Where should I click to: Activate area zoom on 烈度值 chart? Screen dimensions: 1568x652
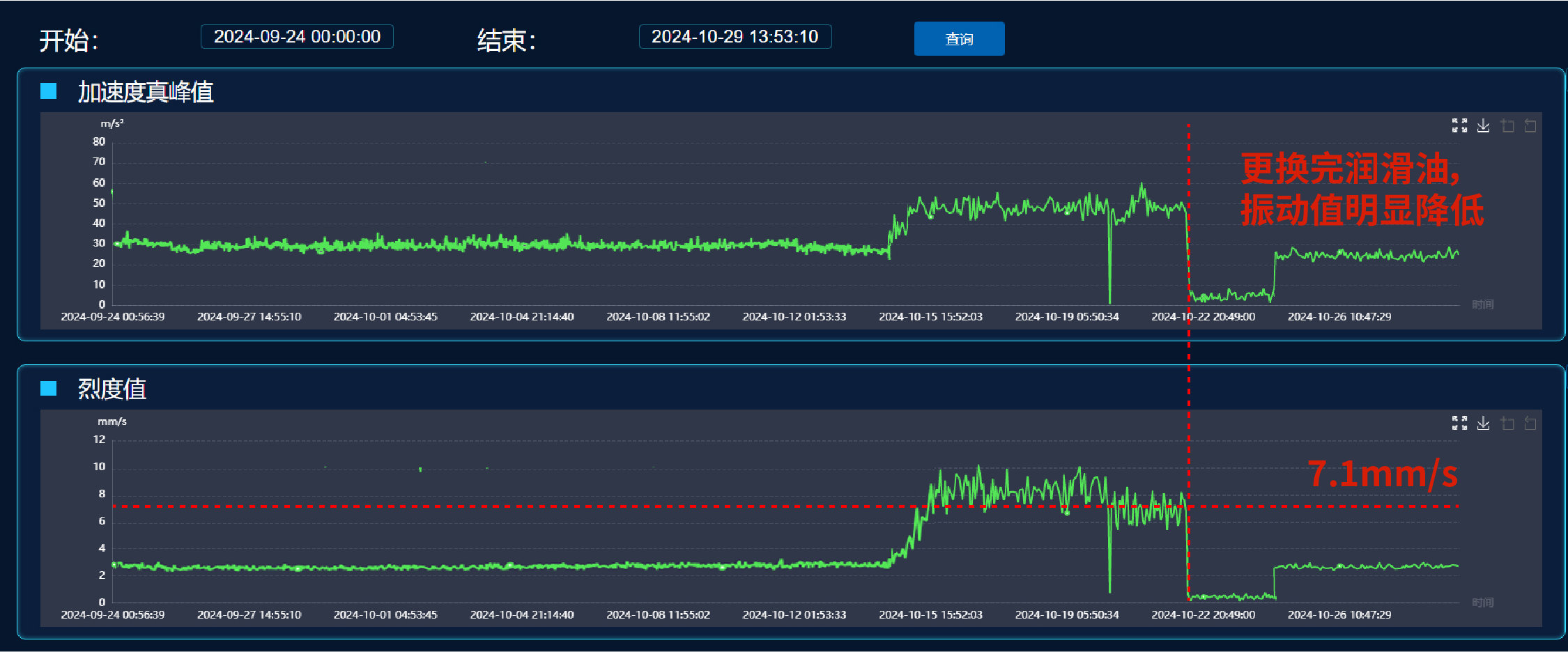coord(1507,423)
